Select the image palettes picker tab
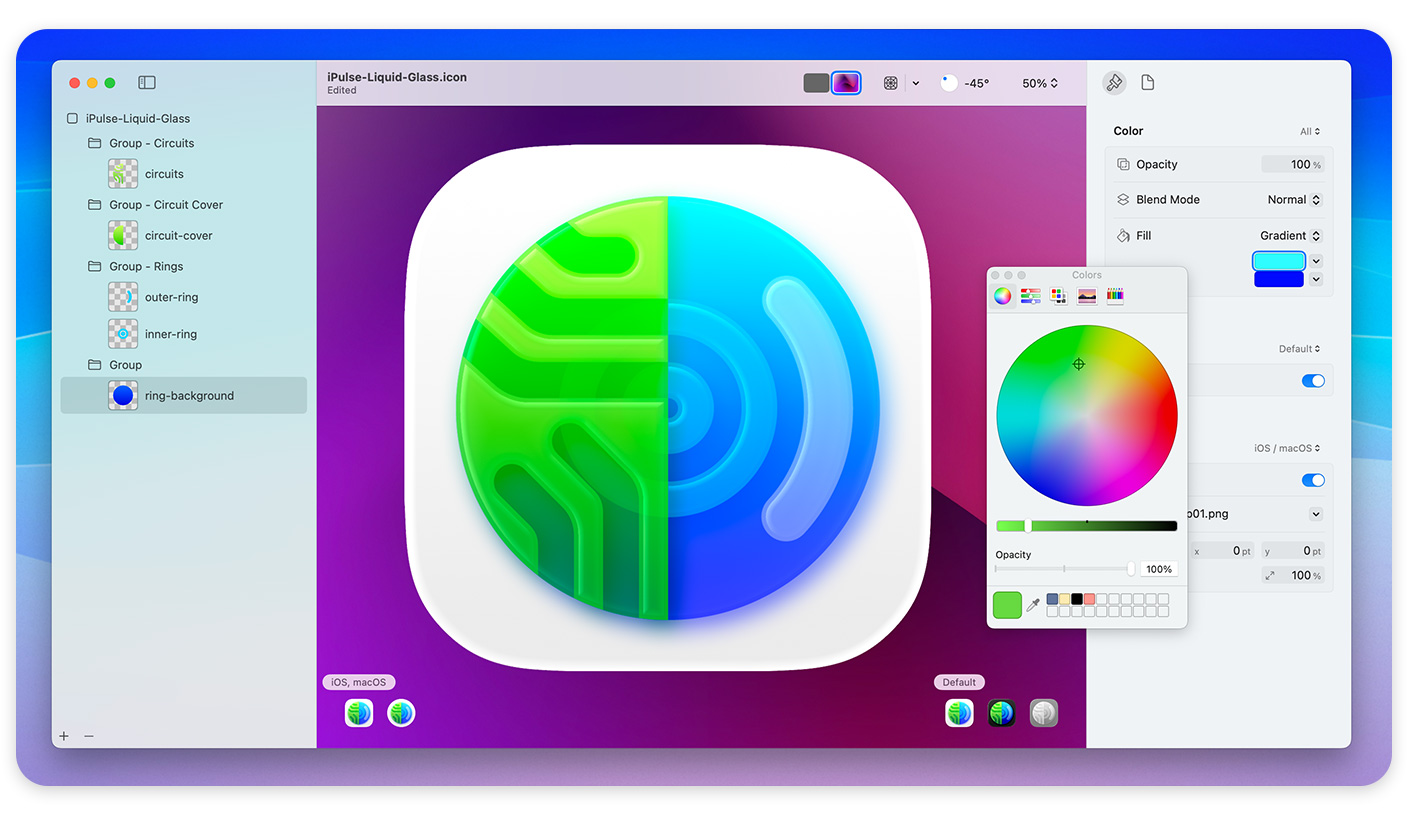This screenshot has height=820, width=1408. [1086, 296]
